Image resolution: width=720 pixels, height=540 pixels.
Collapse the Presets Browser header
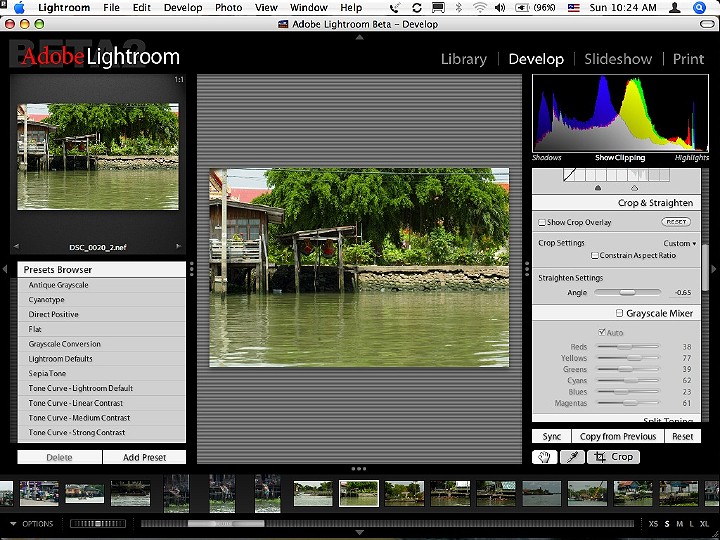[x=101, y=270]
